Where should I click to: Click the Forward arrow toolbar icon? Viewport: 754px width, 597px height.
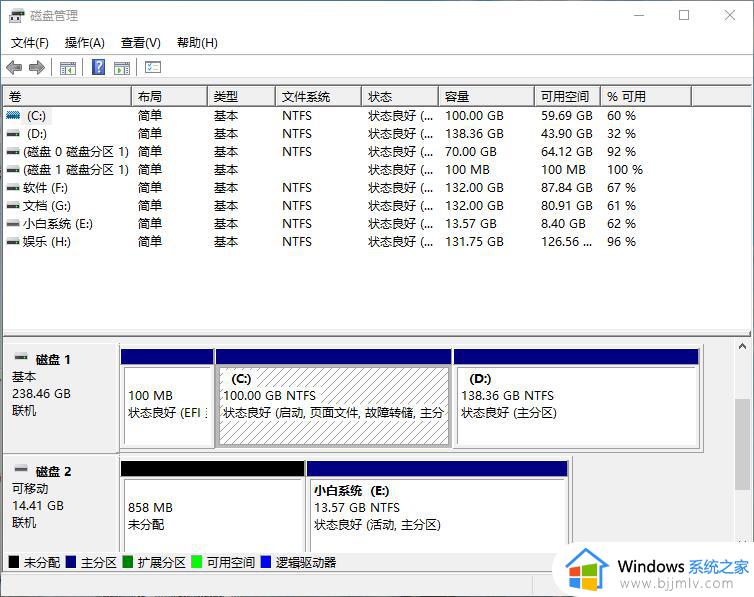(x=37, y=67)
